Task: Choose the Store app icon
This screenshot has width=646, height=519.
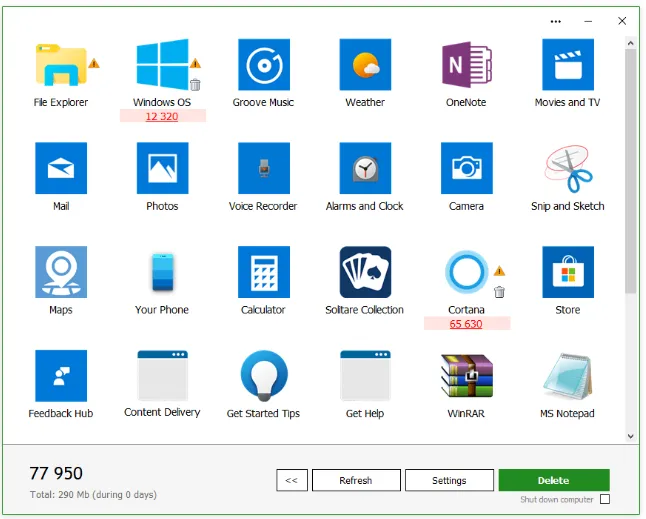Action: 568,272
